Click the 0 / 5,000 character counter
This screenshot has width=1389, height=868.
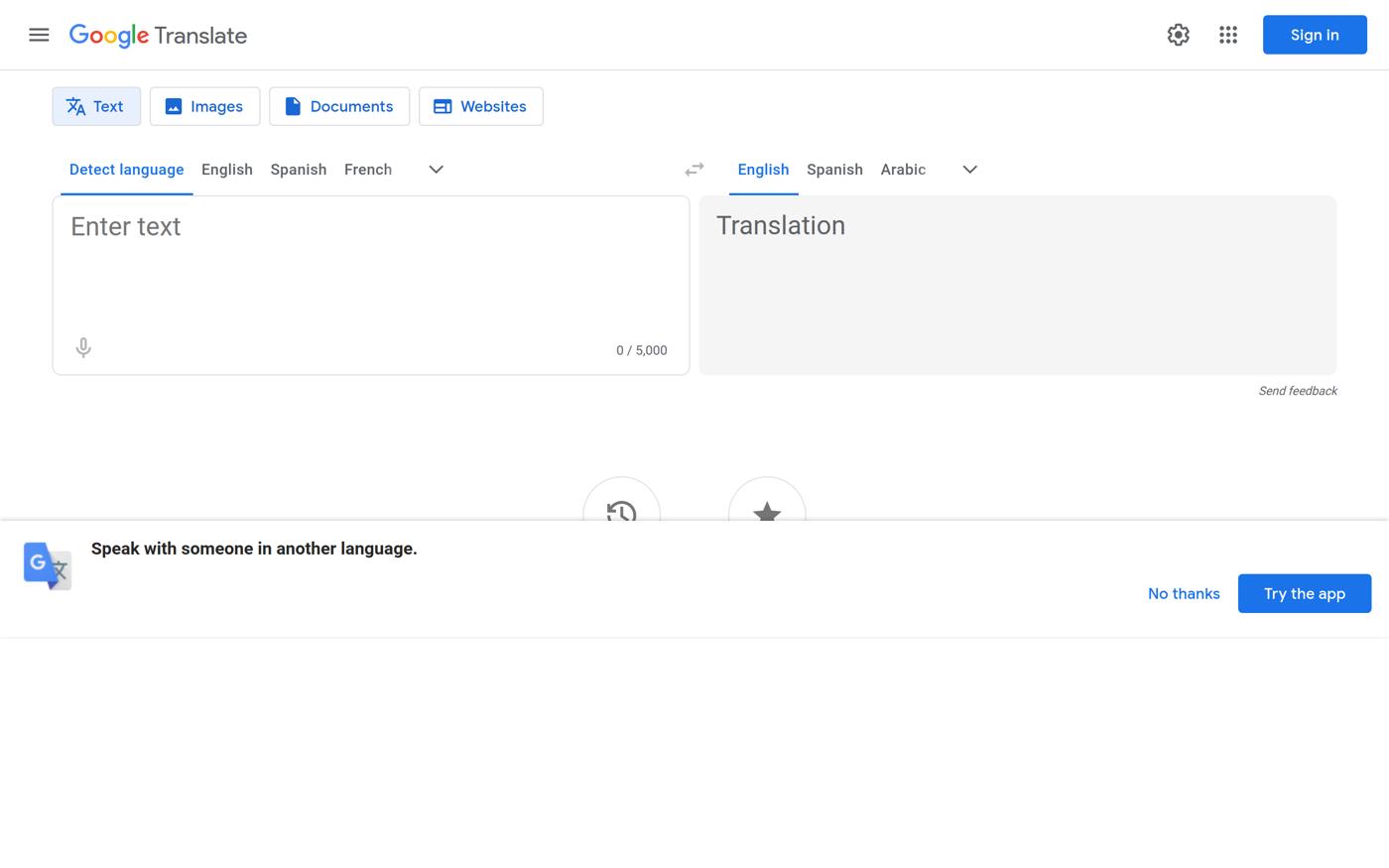click(x=642, y=350)
